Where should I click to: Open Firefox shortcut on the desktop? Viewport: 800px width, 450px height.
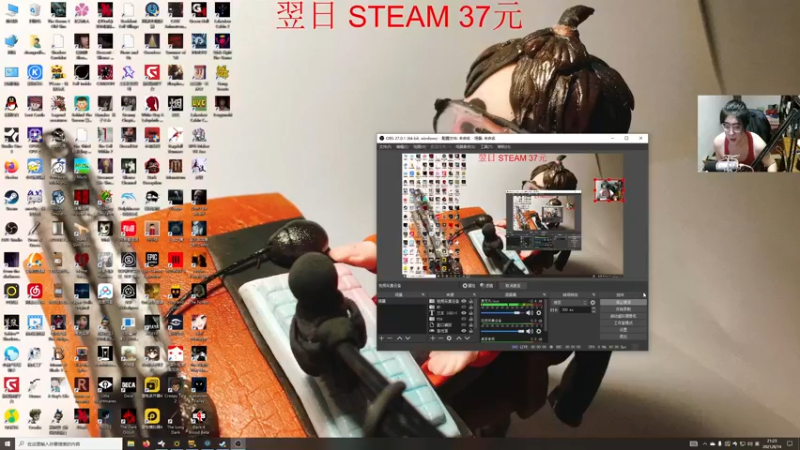coord(11,169)
